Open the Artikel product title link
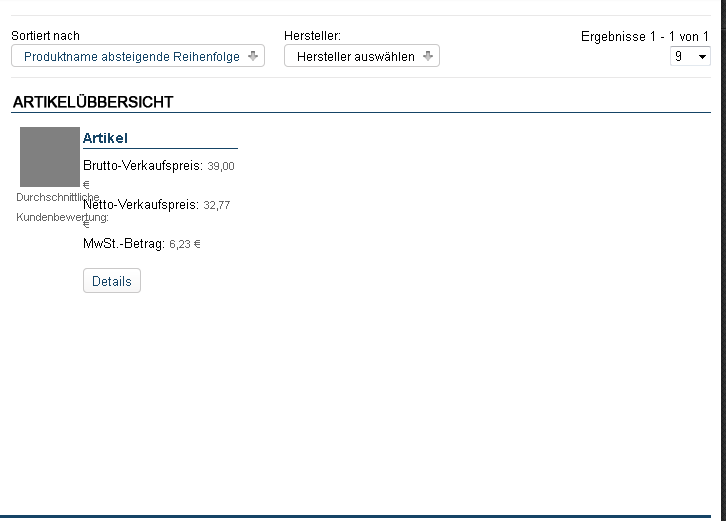726x521 pixels. coord(105,138)
